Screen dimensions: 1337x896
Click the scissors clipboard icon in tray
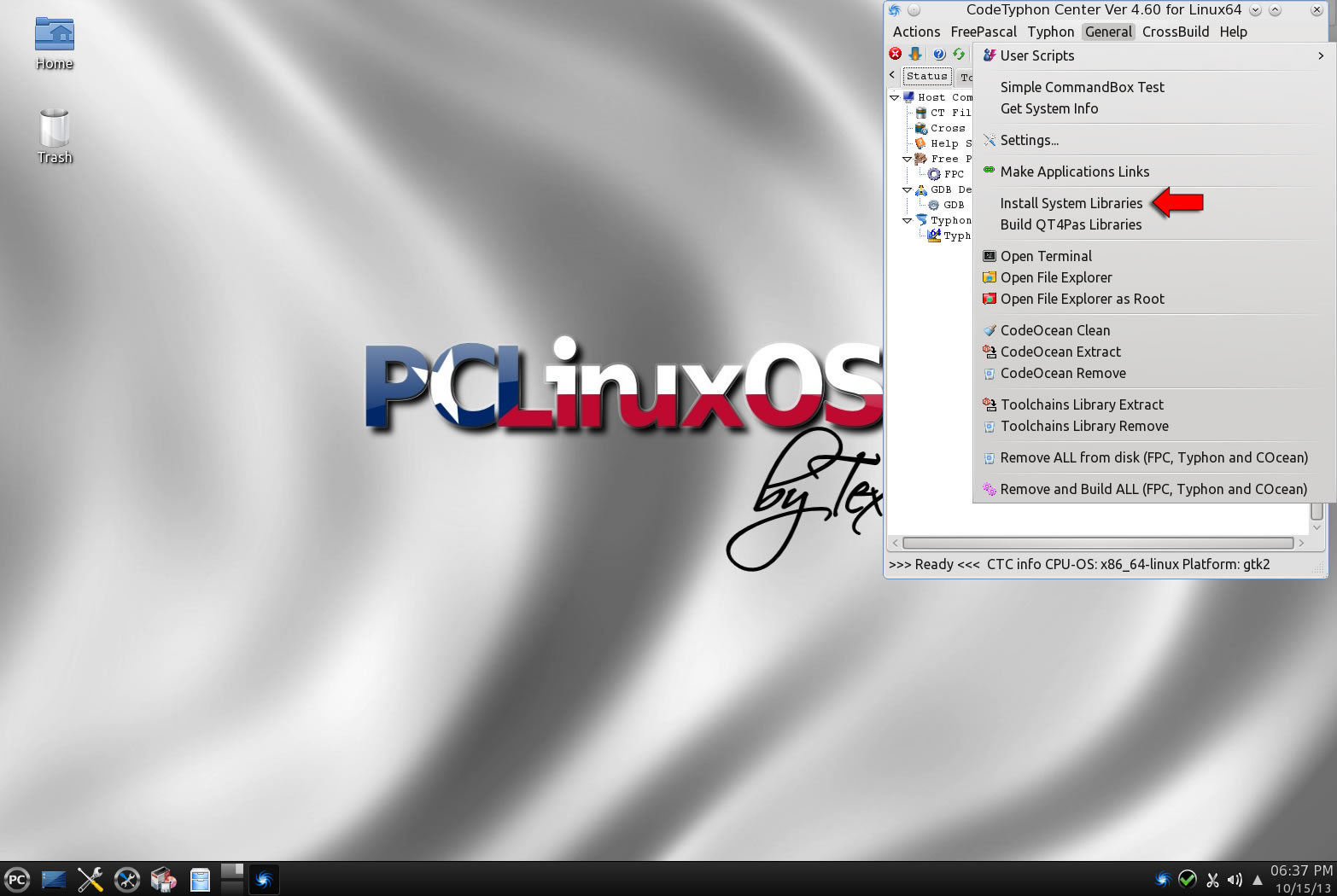coord(1212,880)
